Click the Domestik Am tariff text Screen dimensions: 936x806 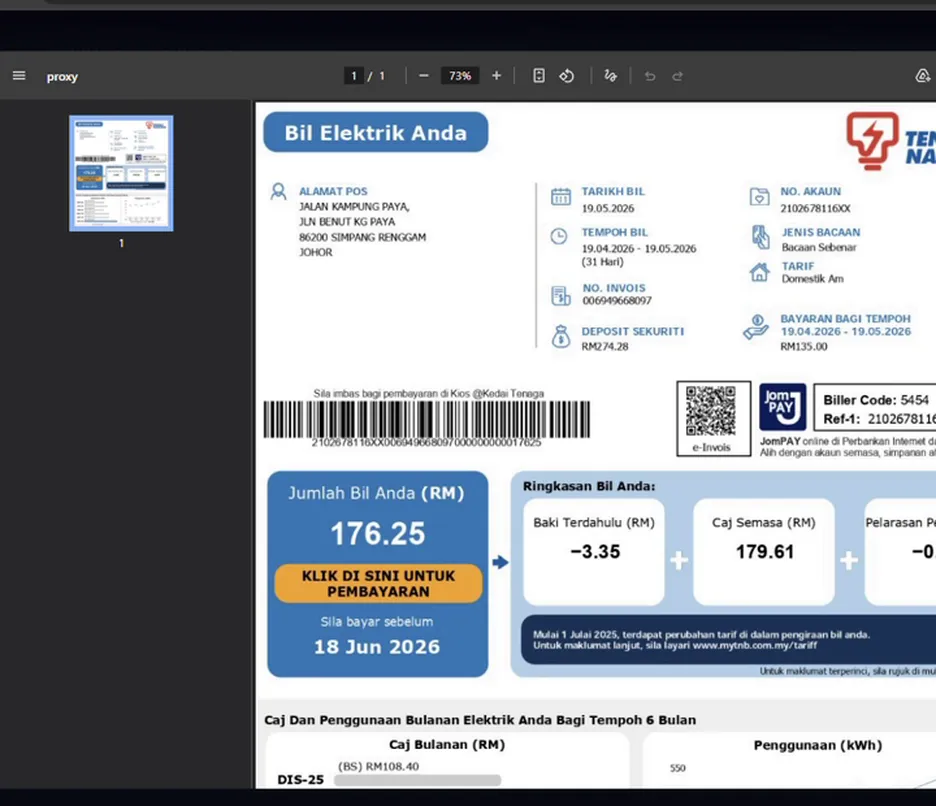pyautogui.click(x=812, y=279)
